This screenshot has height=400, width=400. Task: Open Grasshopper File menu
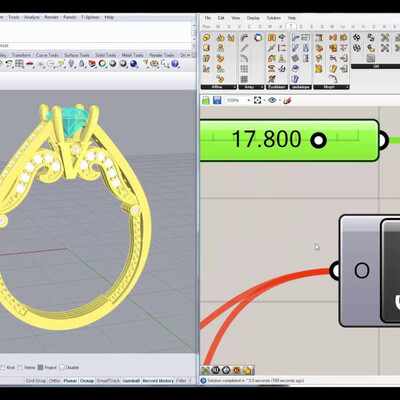[x=208, y=18]
